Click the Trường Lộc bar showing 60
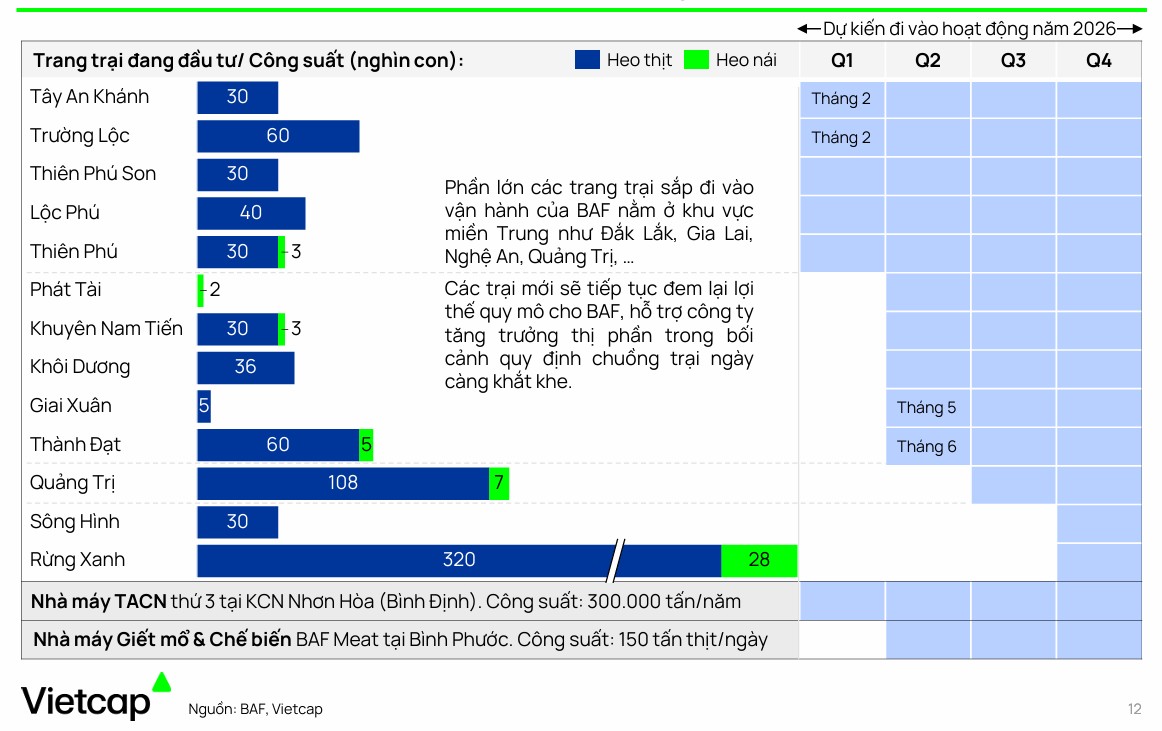Viewport: 1162px width, 731px height. tap(278, 136)
